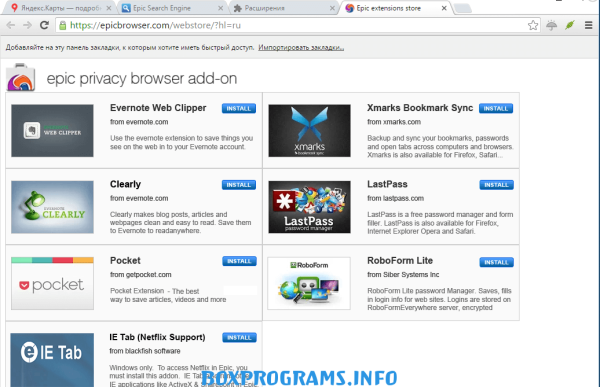The width and height of the screenshot is (600, 387).
Task: Click the Xmarks Bookmark Sync title
Action: (420, 108)
